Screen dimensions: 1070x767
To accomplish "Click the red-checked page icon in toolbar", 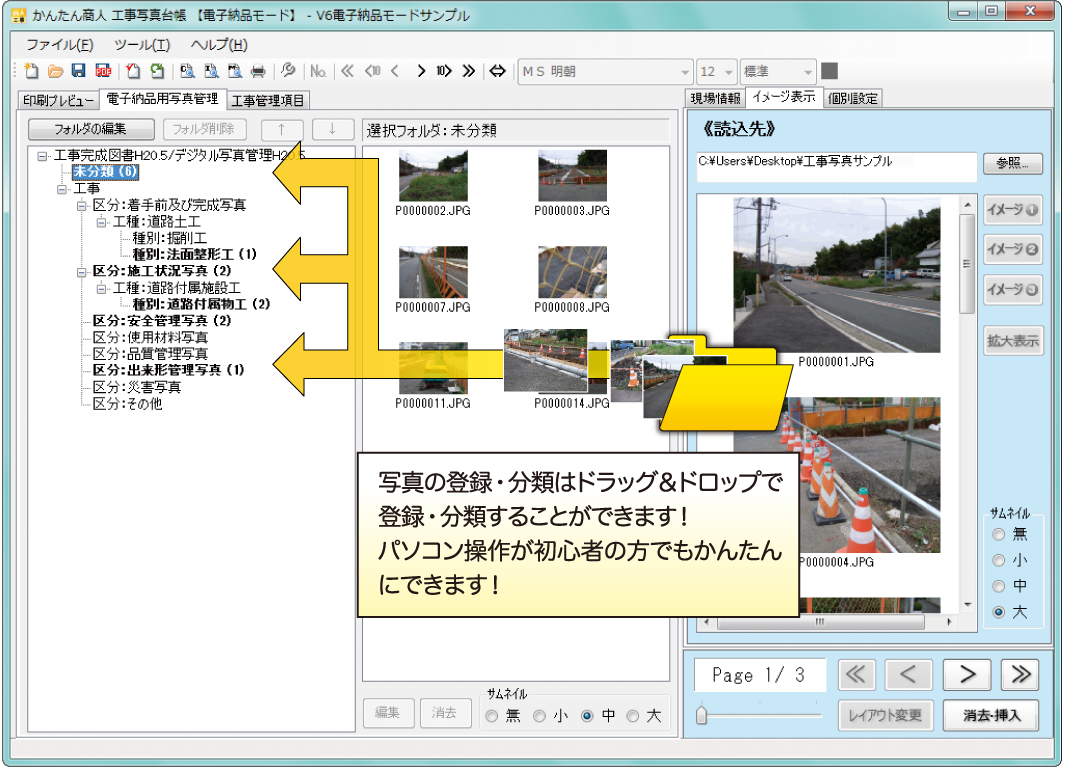I will 134,71.
